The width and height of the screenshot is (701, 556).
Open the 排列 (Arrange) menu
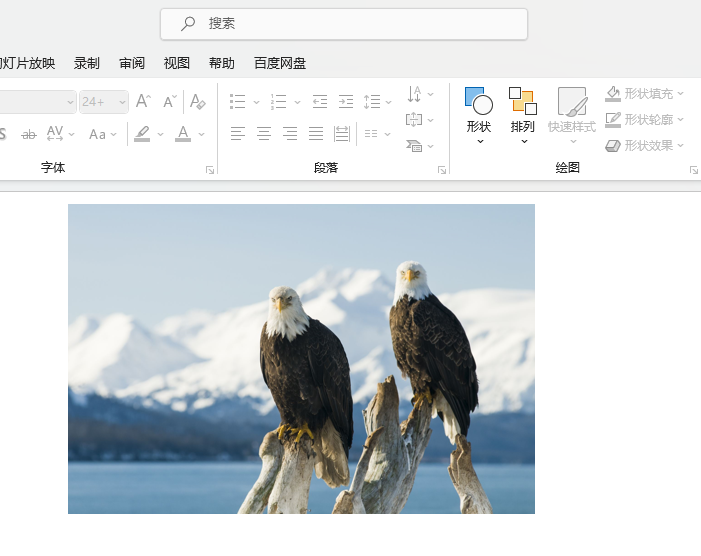tap(523, 114)
